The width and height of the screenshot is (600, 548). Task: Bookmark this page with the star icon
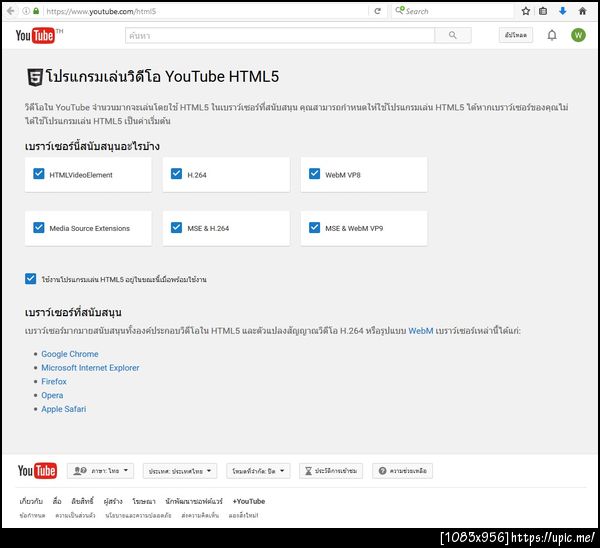526,11
